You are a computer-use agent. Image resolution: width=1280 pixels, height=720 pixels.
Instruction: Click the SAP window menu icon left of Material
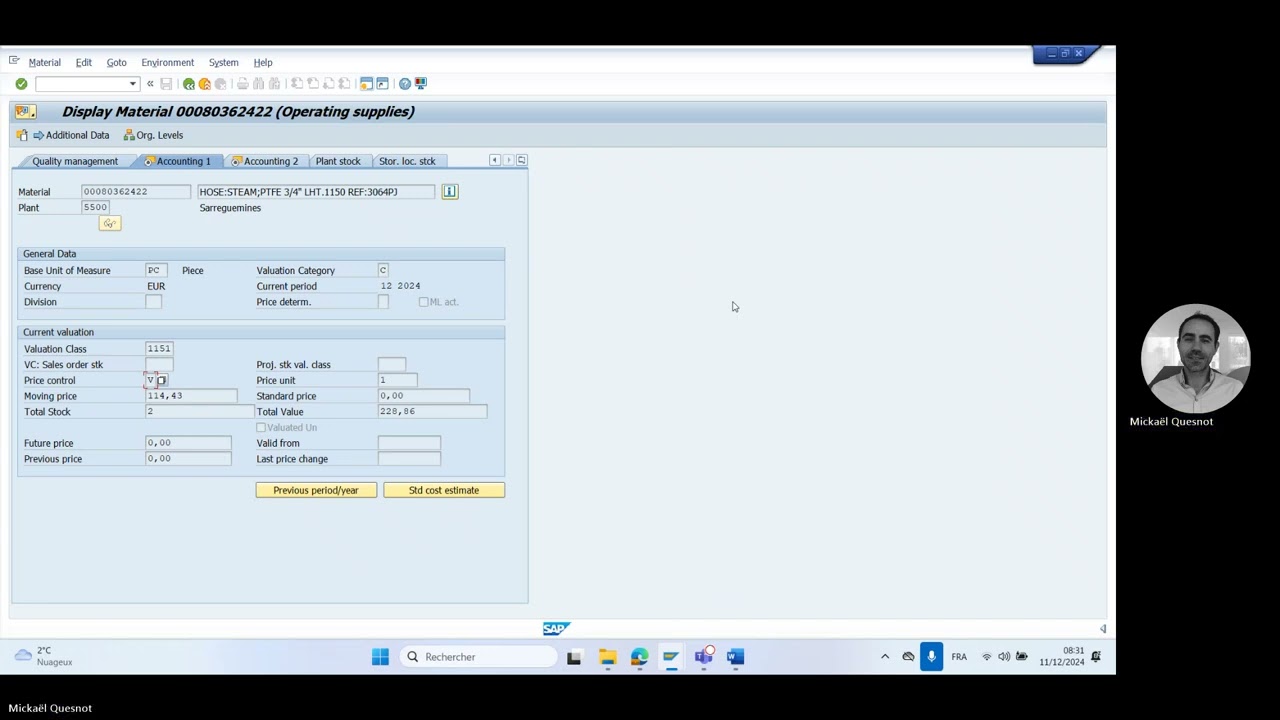tap(14, 61)
